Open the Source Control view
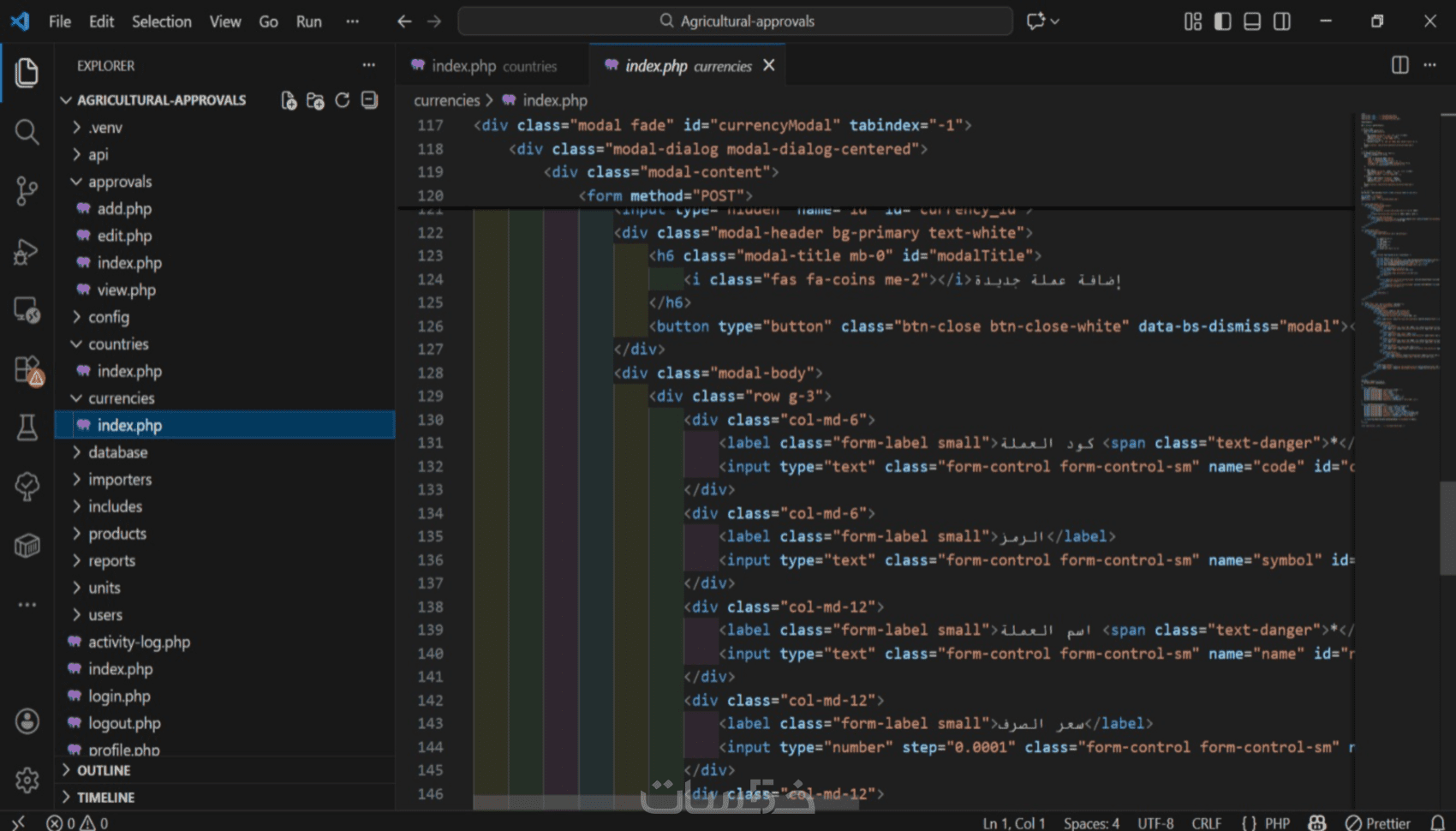Viewport: 1456px width, 831px height. (27, 190)
